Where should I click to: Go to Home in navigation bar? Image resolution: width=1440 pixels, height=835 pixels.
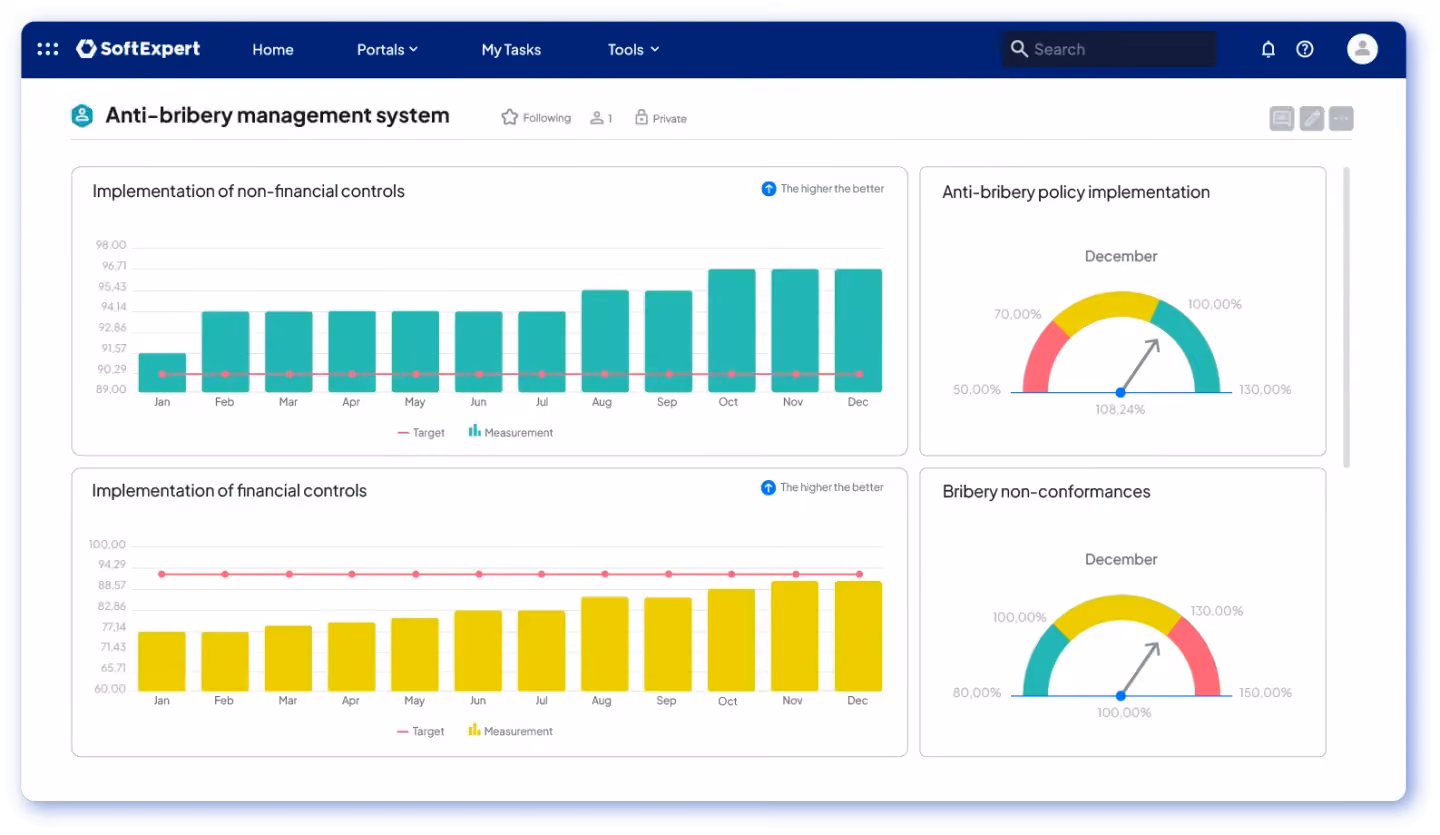(273, 49)
